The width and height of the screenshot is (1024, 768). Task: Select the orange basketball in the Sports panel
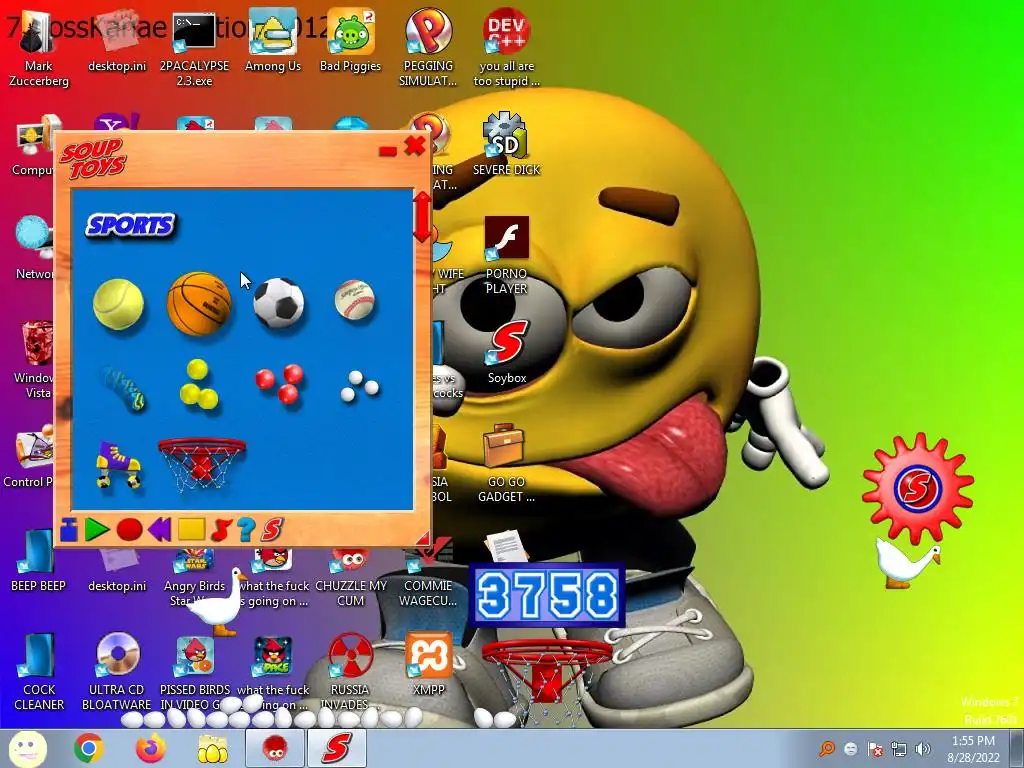pyautogui.click(x=199, y=303)
